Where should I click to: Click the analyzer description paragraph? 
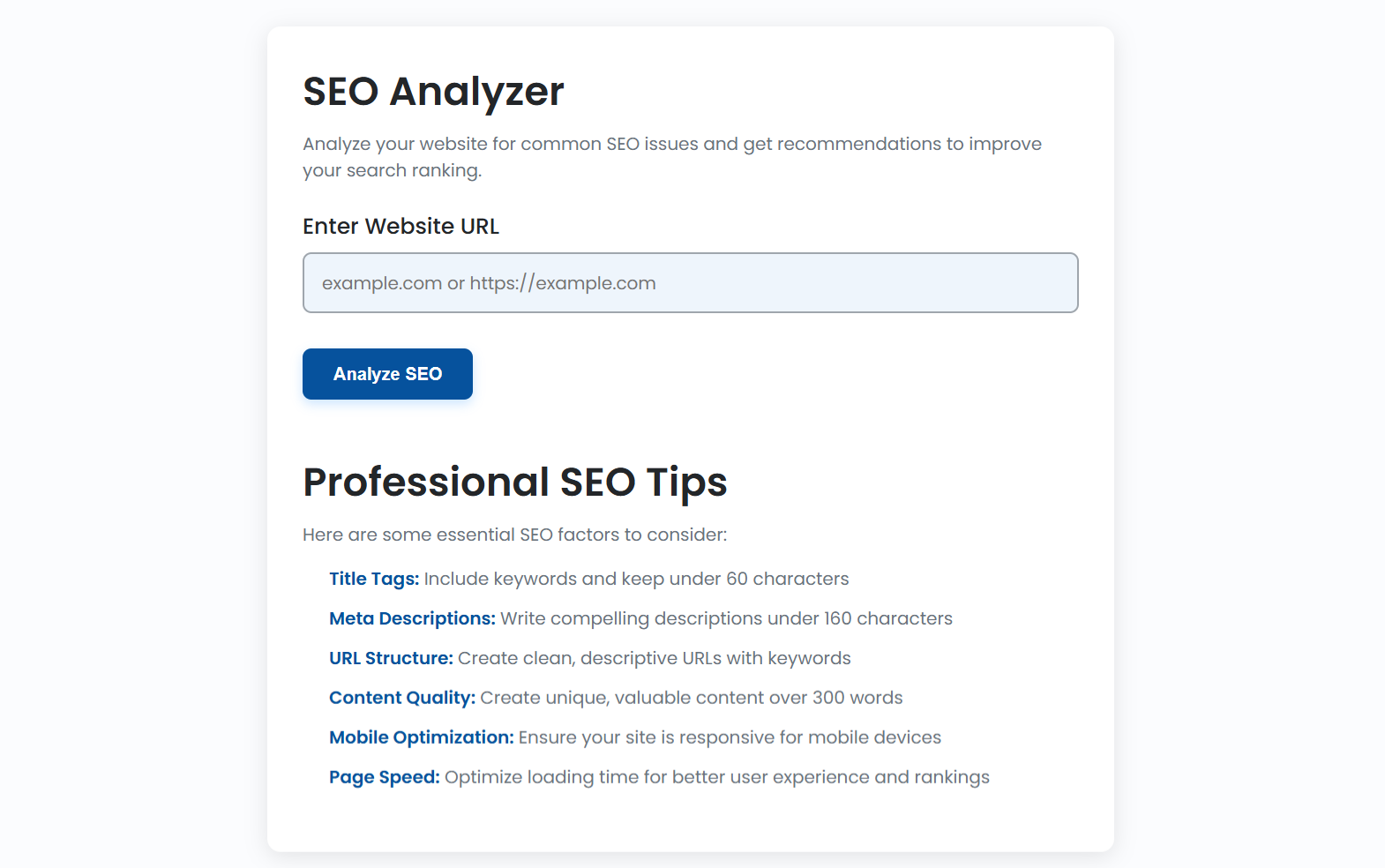point(672,156)
